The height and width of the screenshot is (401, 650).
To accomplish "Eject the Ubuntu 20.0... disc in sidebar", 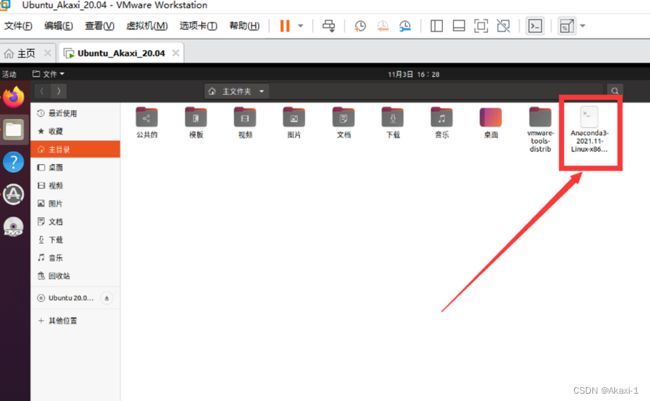I will pyautogui.click(x=107, y=298).
